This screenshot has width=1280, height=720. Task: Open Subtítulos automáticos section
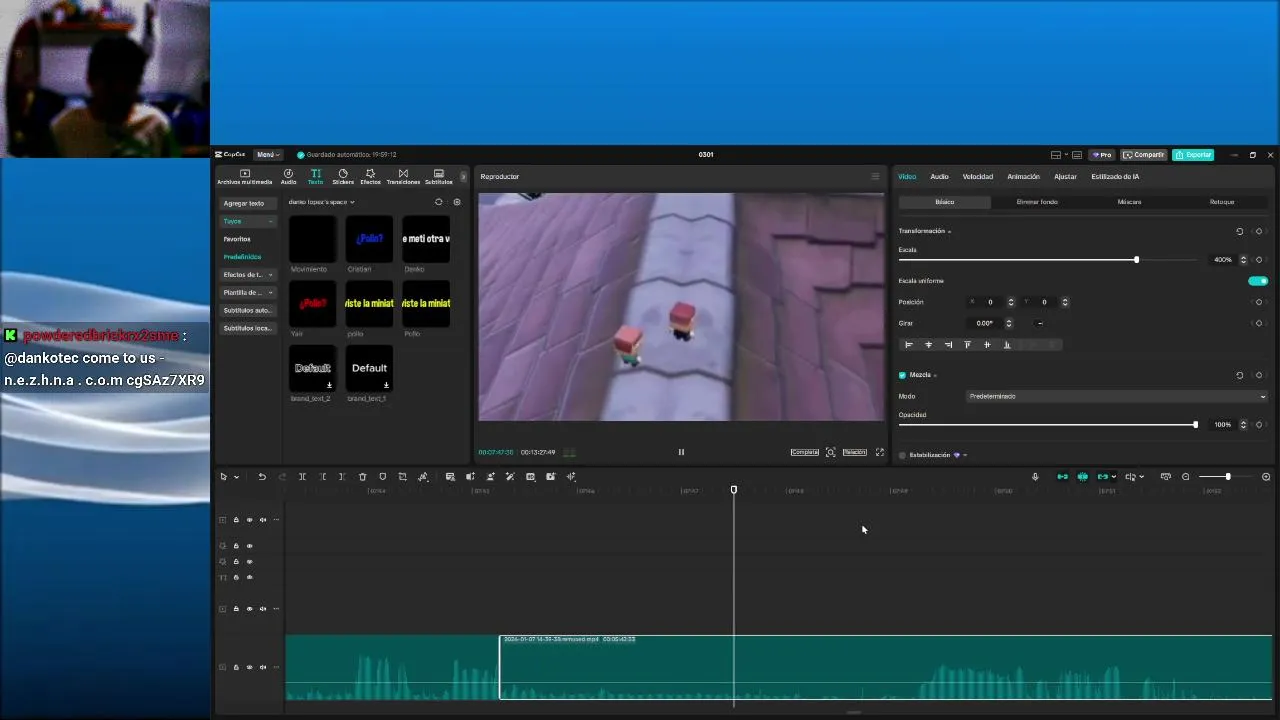tap(247, 311)
